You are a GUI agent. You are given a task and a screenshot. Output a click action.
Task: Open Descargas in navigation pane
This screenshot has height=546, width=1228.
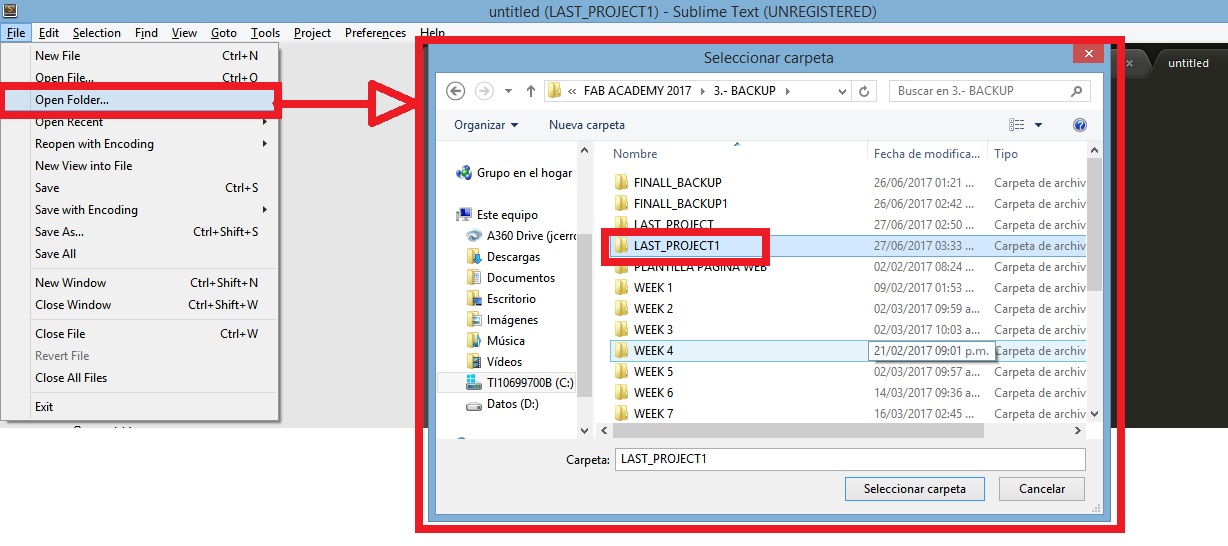pos(504,257)
